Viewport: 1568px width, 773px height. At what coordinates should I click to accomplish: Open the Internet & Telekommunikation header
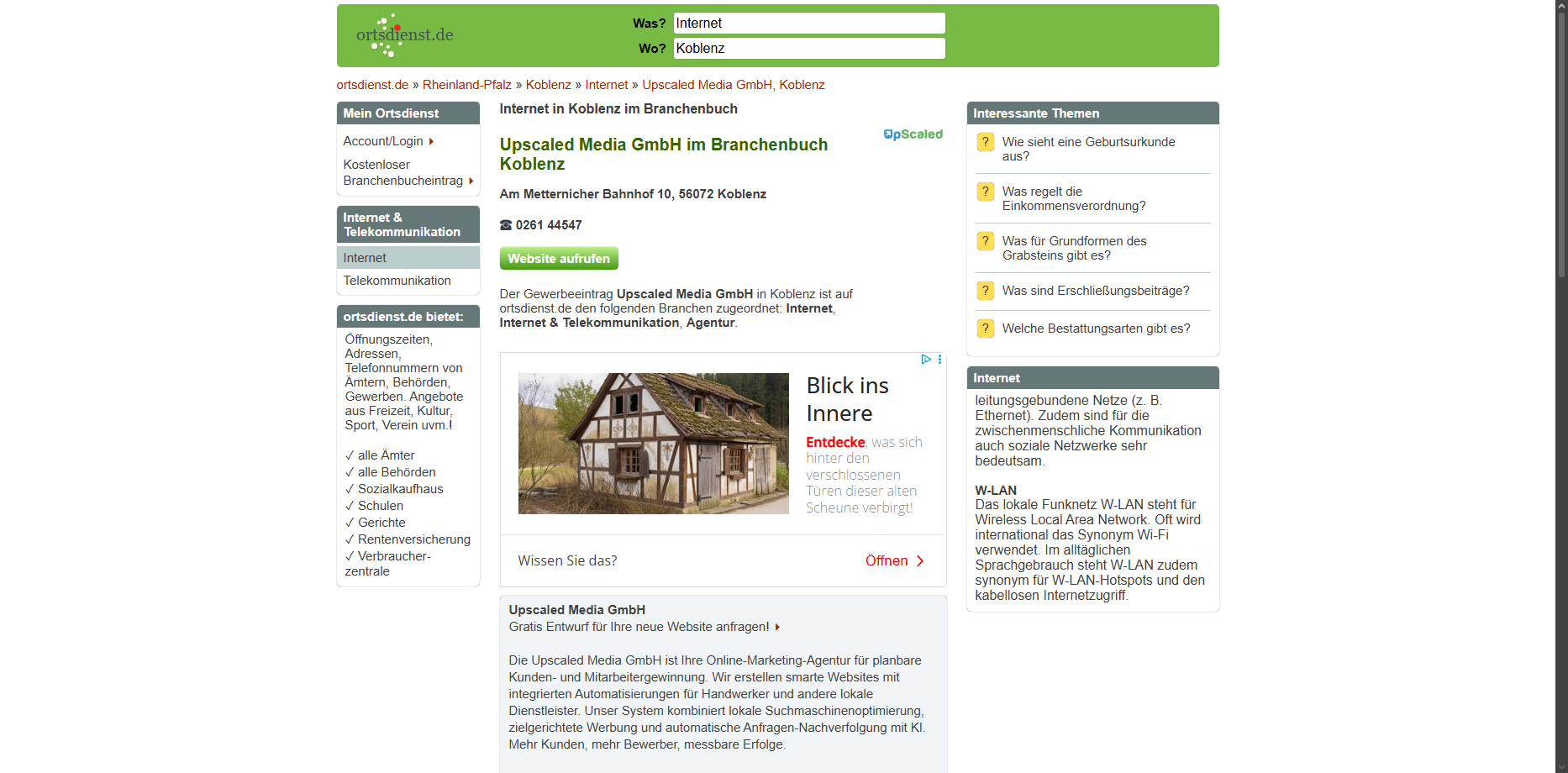[x=408, y=224]
